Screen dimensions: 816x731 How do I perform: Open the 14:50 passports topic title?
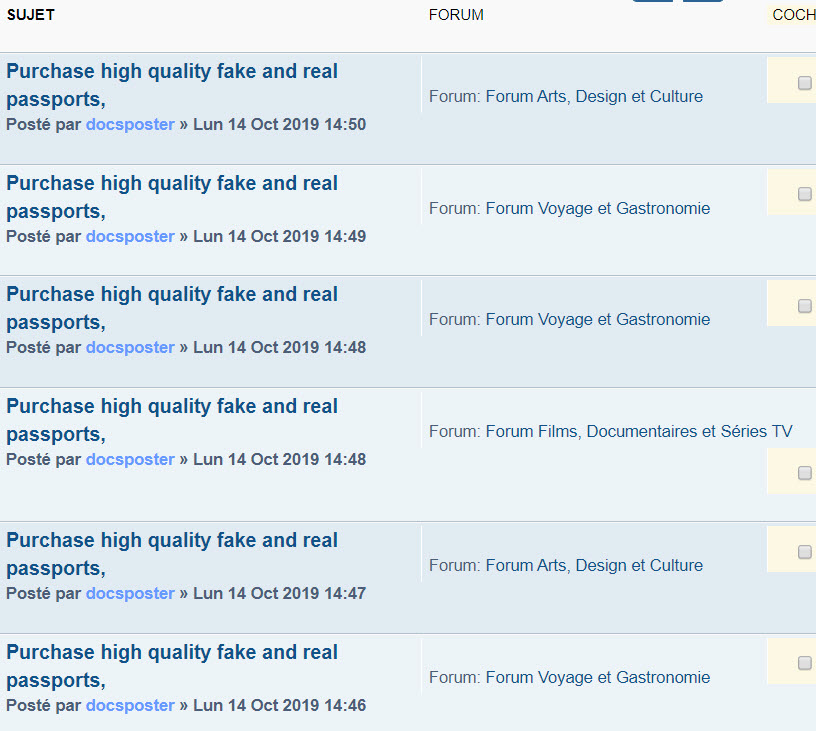click(172, 85)
